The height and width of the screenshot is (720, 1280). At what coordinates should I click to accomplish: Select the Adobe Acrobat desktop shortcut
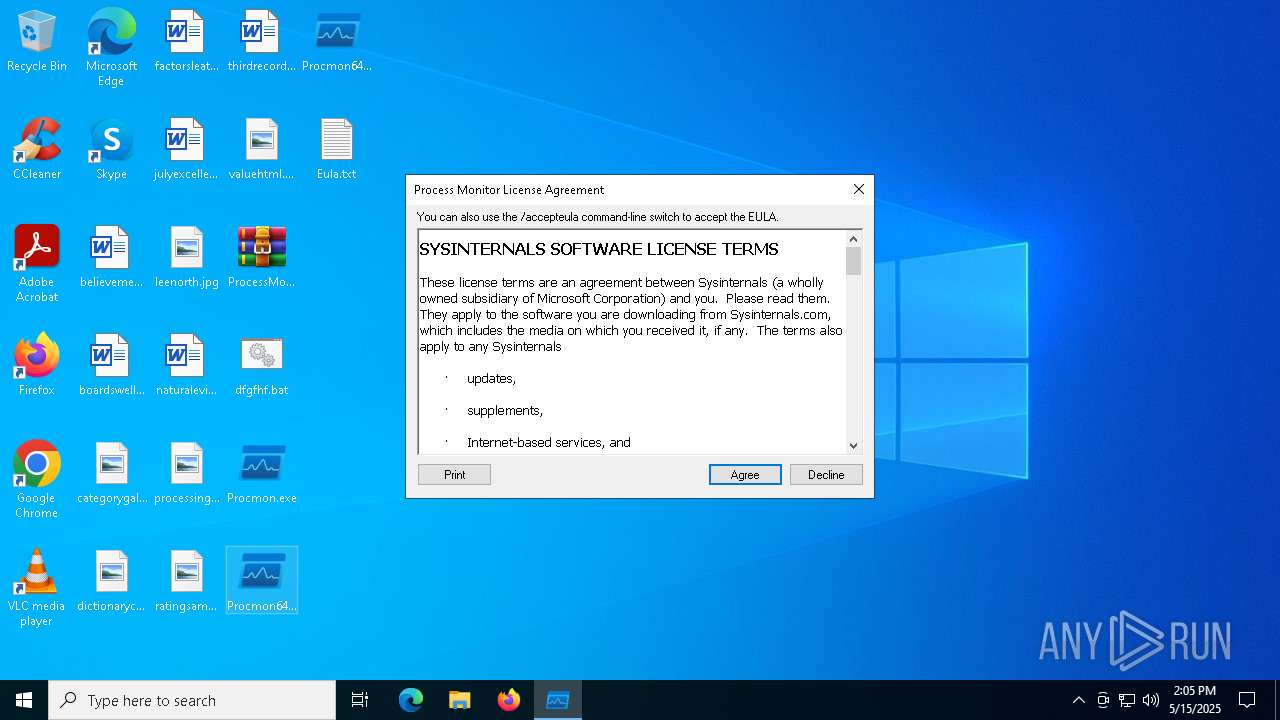(x=37, y=264)
